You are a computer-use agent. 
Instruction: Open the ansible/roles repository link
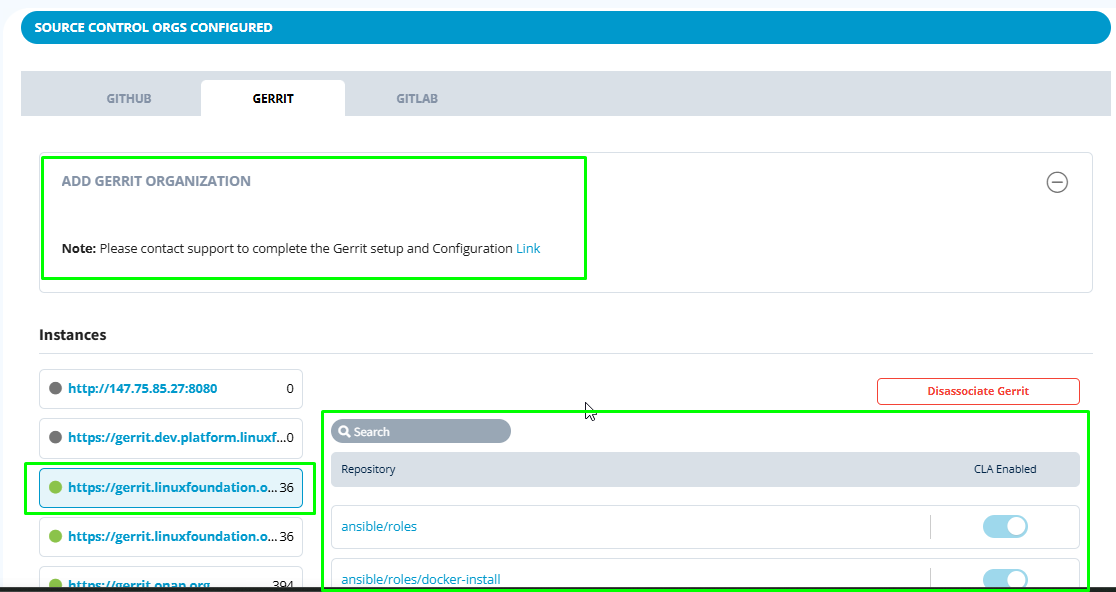click(x=379, y=527)
